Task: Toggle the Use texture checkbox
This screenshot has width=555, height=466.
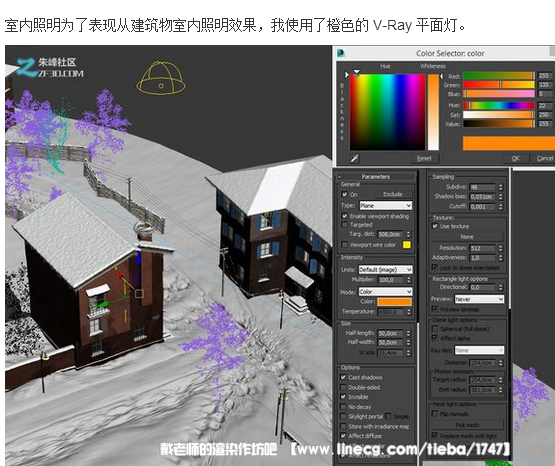Action: (x=435, y=226)
